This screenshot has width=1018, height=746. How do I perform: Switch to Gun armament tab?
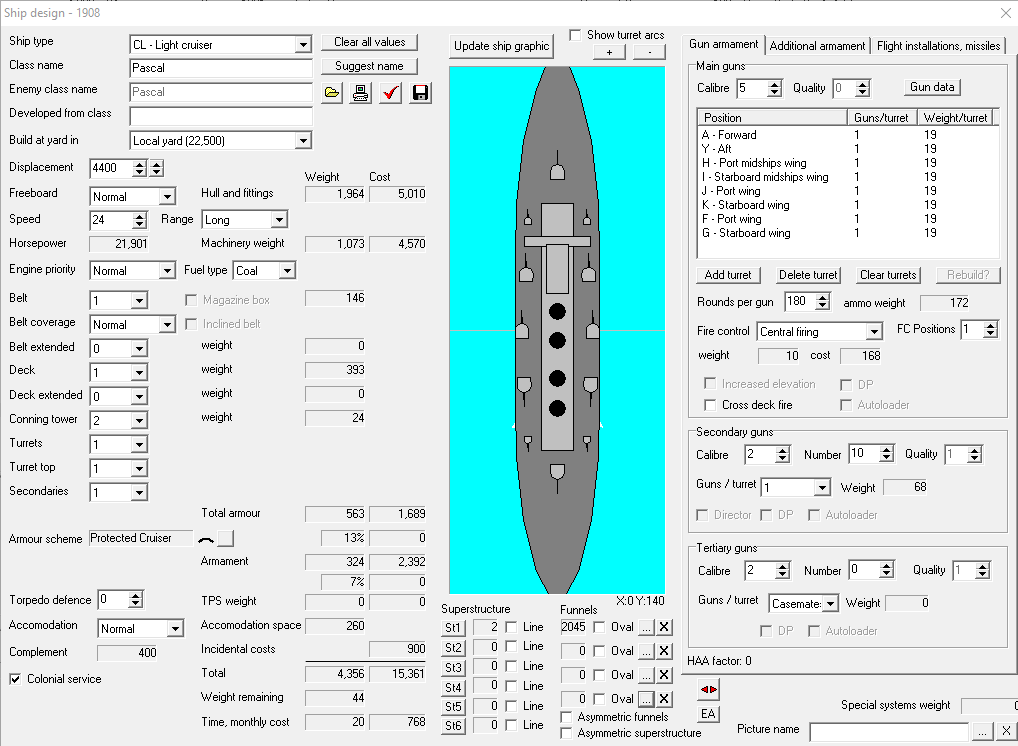point(723,44)
